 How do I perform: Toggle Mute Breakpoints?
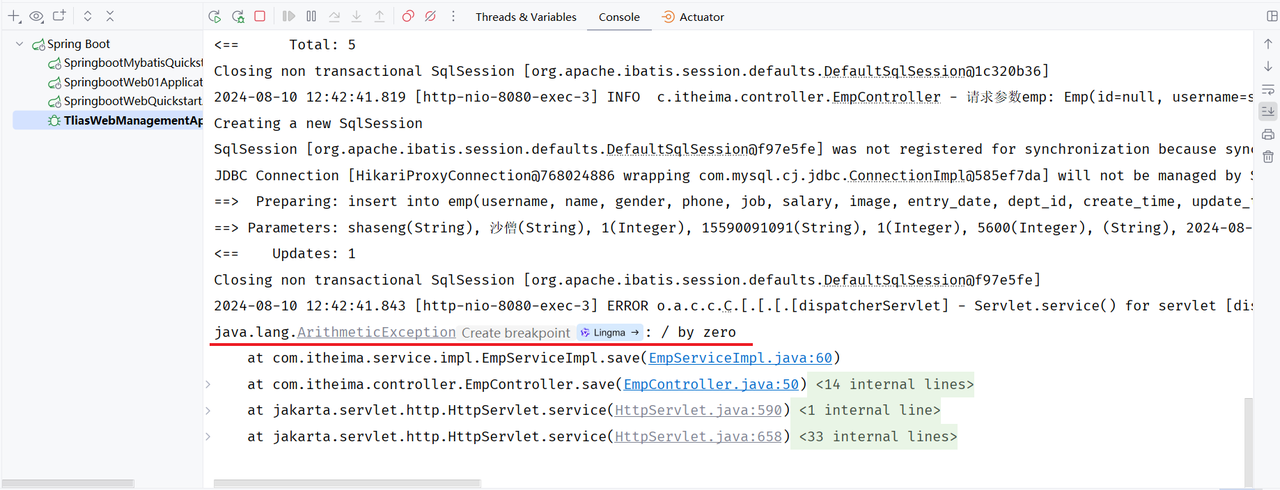pos(430,17)
